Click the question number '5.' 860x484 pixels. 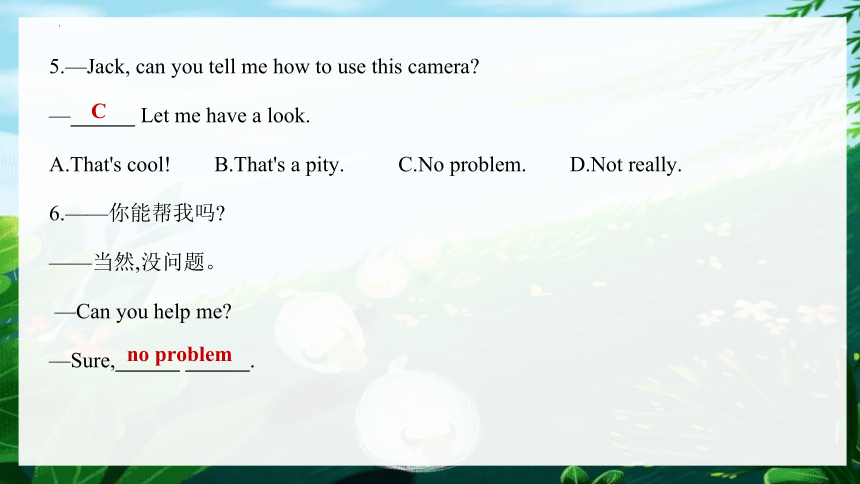point(57,67)
